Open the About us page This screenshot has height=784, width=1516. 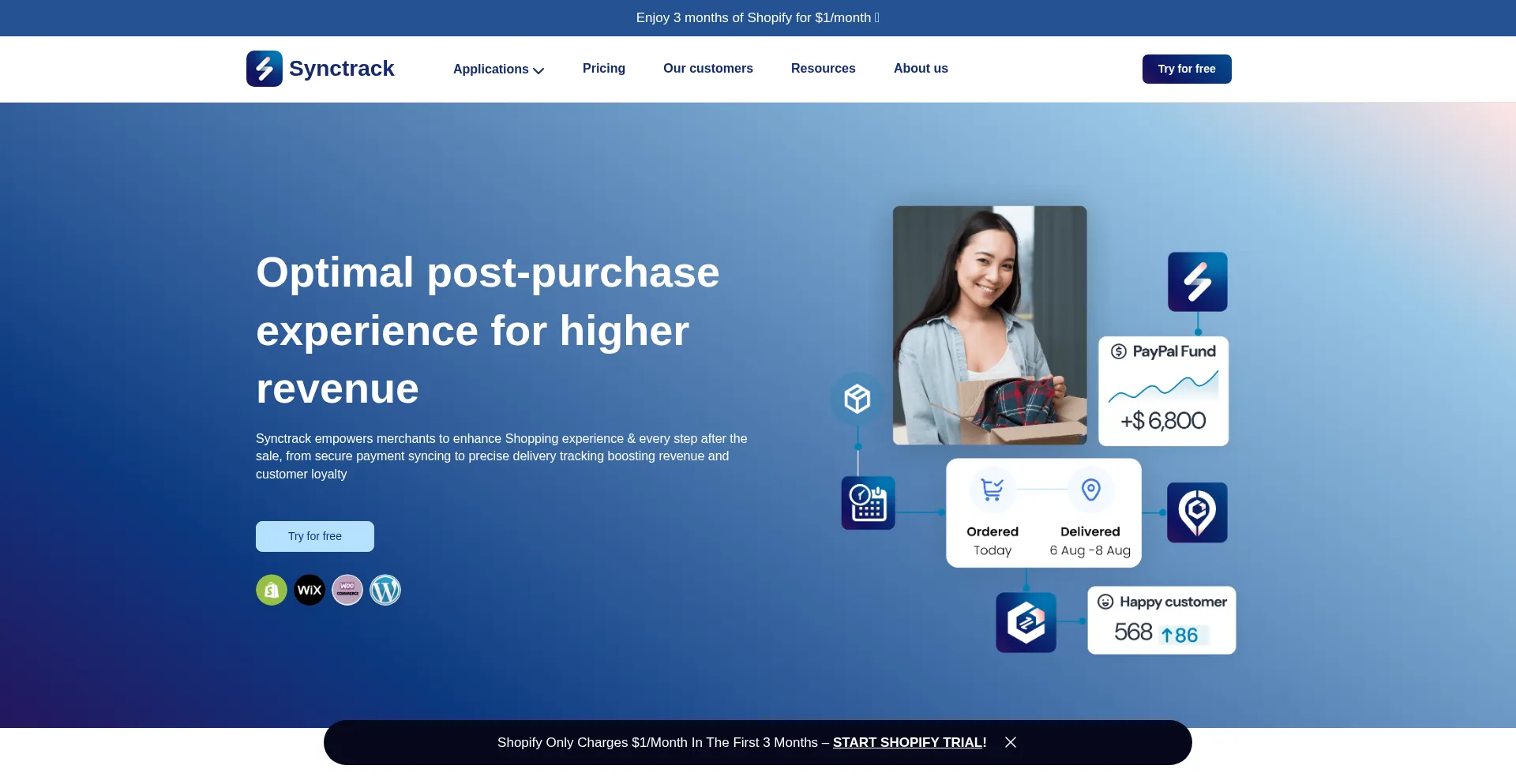(x=921, y=69)
